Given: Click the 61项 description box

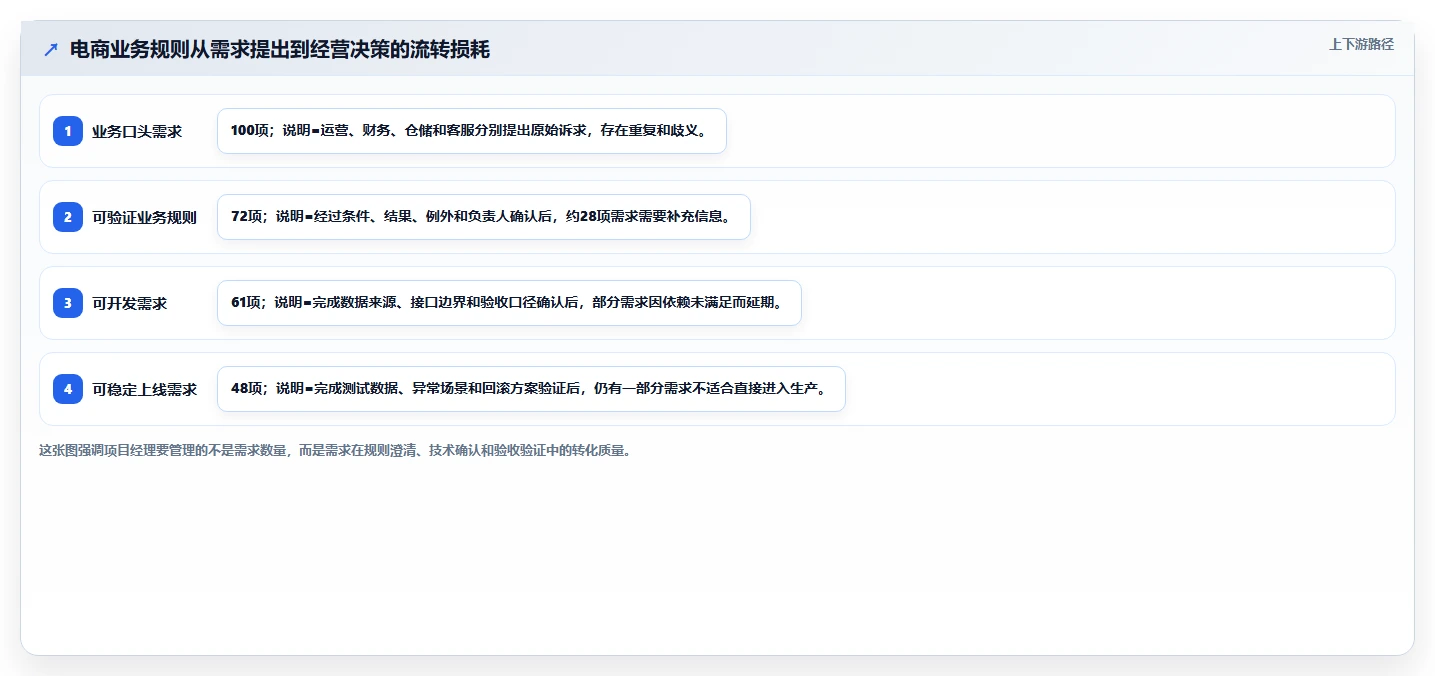Looking at the screenshot, I should click(509, 303).
